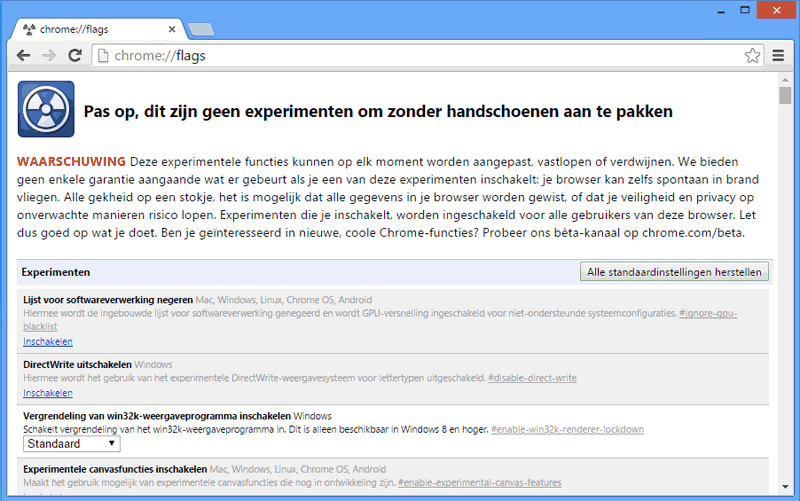Click the Experimenten section heading

[x=56, y=272]
